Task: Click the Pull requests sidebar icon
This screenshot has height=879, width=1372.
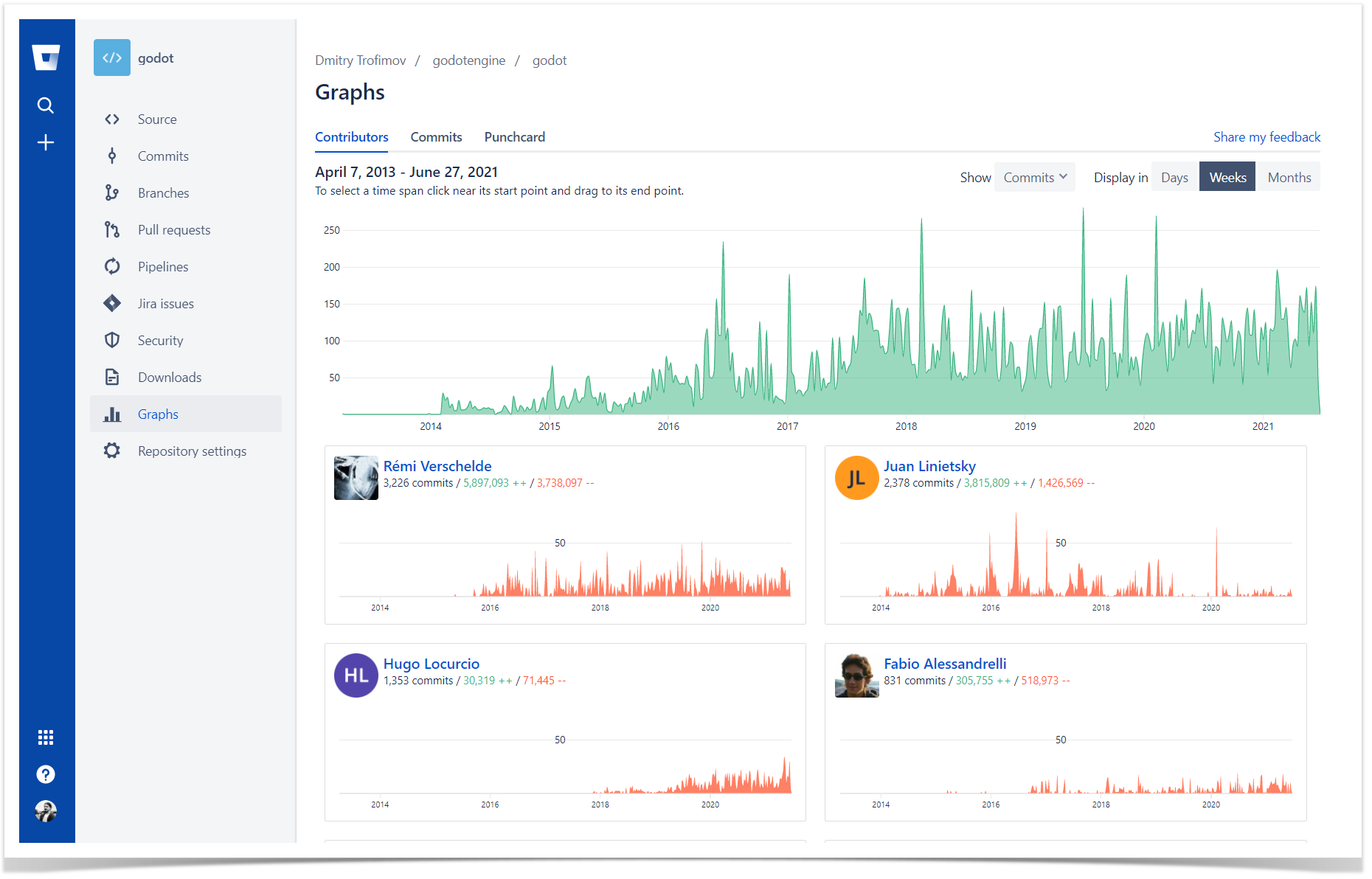Action: coord(112,229)
